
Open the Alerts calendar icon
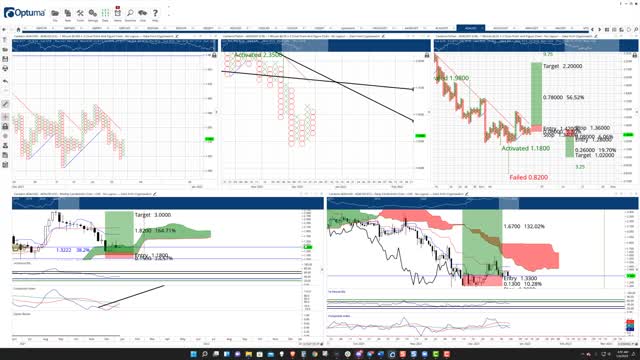[x=118, y=13]
